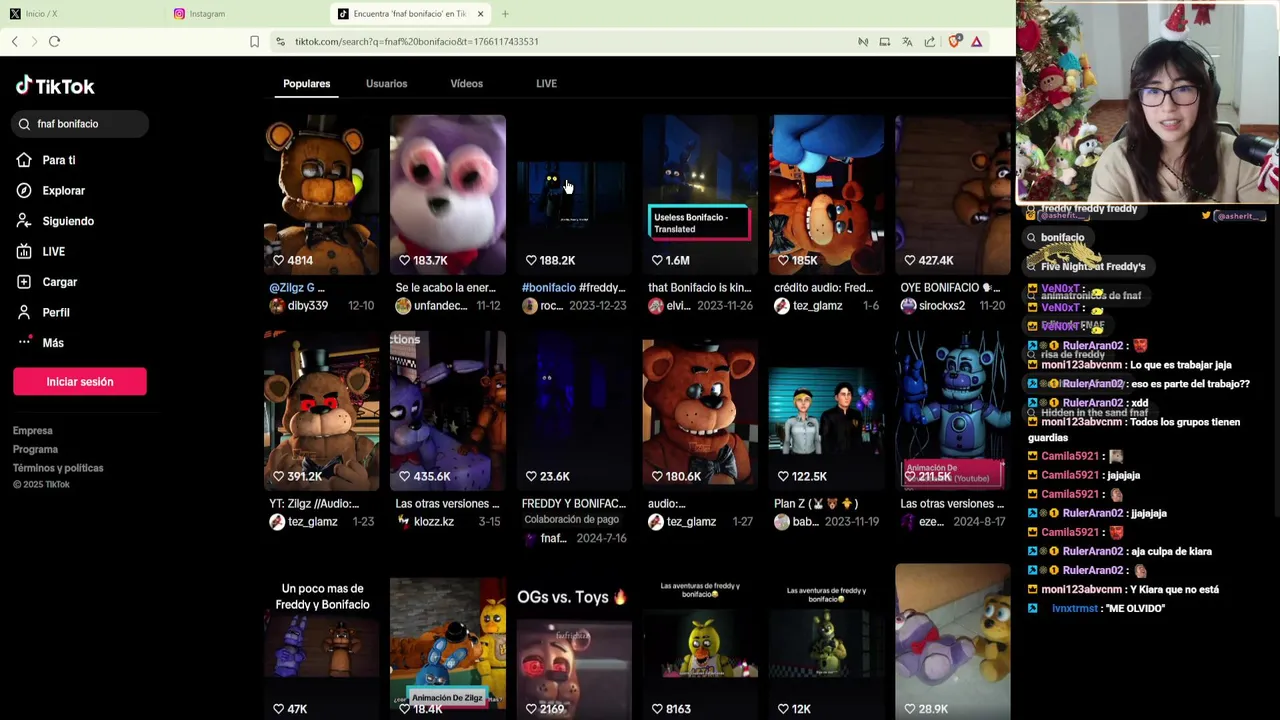The width and height of the screenshot is (1280, 720).
Task: Click the search magnifier icon in TikTok sidebar
Action: click(24, 124)
